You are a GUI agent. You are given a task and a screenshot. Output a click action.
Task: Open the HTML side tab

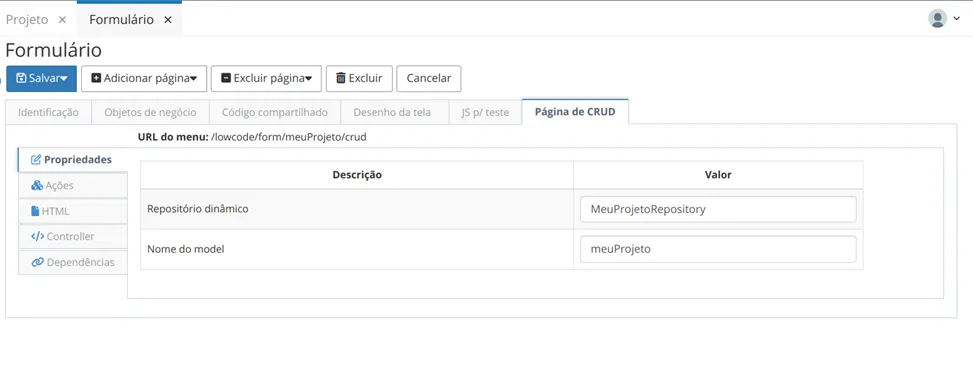click(73, 211)
